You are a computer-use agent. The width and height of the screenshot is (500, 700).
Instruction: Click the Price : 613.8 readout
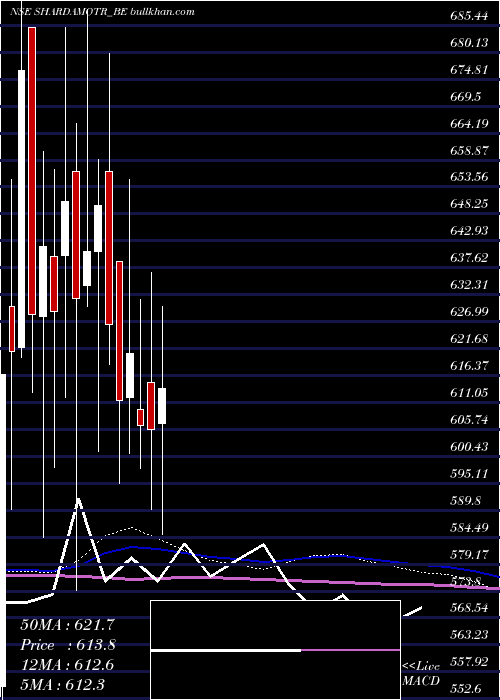[68, 645]
